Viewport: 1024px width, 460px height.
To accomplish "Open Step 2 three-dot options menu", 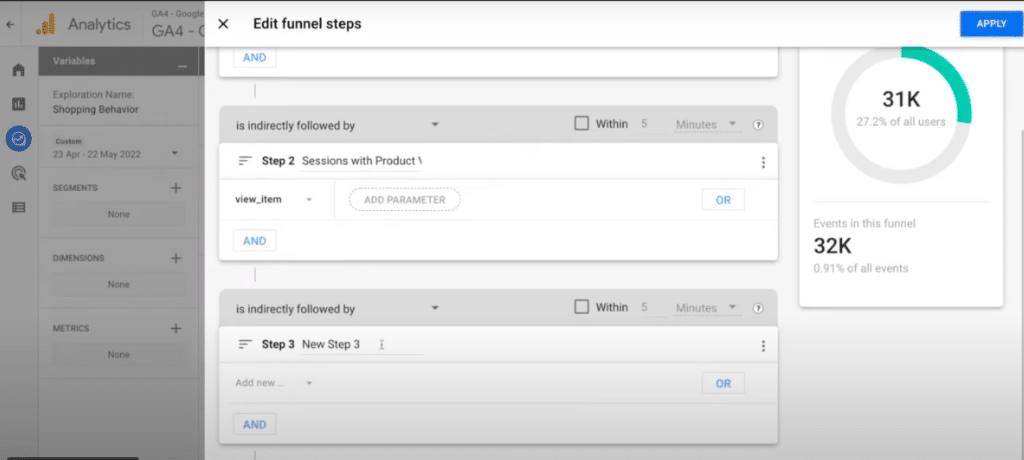I will (x=763, y=162).
